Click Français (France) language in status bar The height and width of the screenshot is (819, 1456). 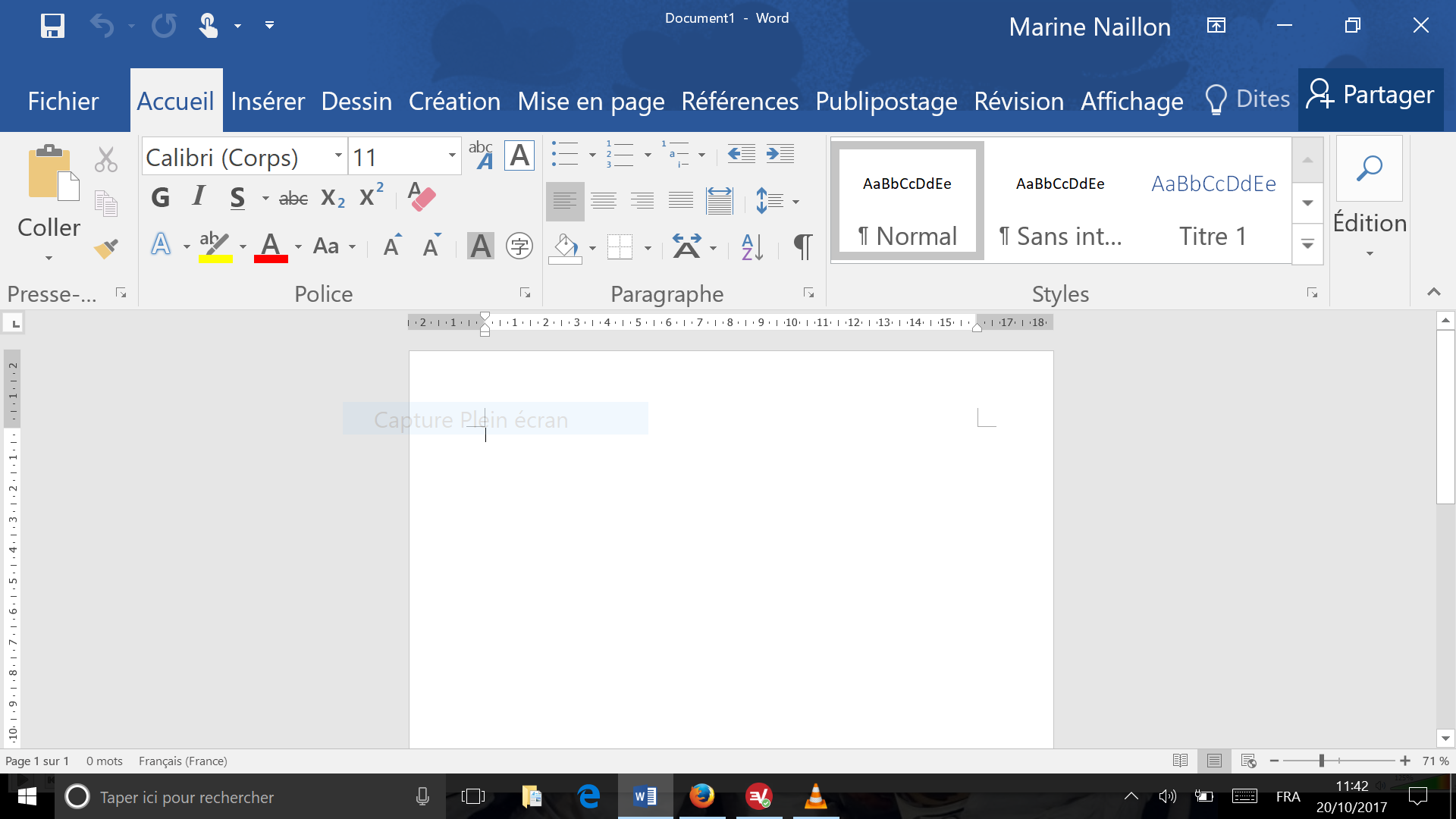coord(183,761)
